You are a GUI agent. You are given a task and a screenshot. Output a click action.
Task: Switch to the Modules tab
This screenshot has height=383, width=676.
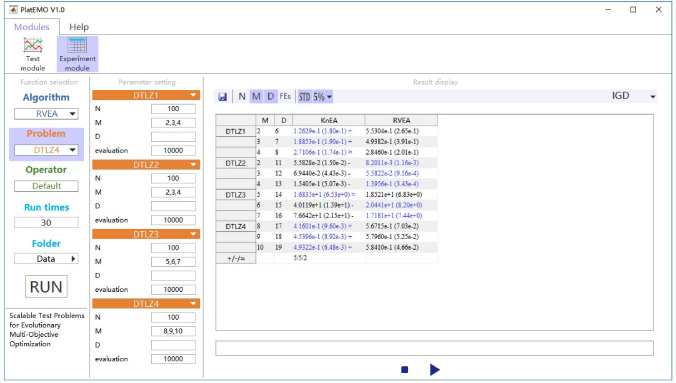tap(32, 27)
